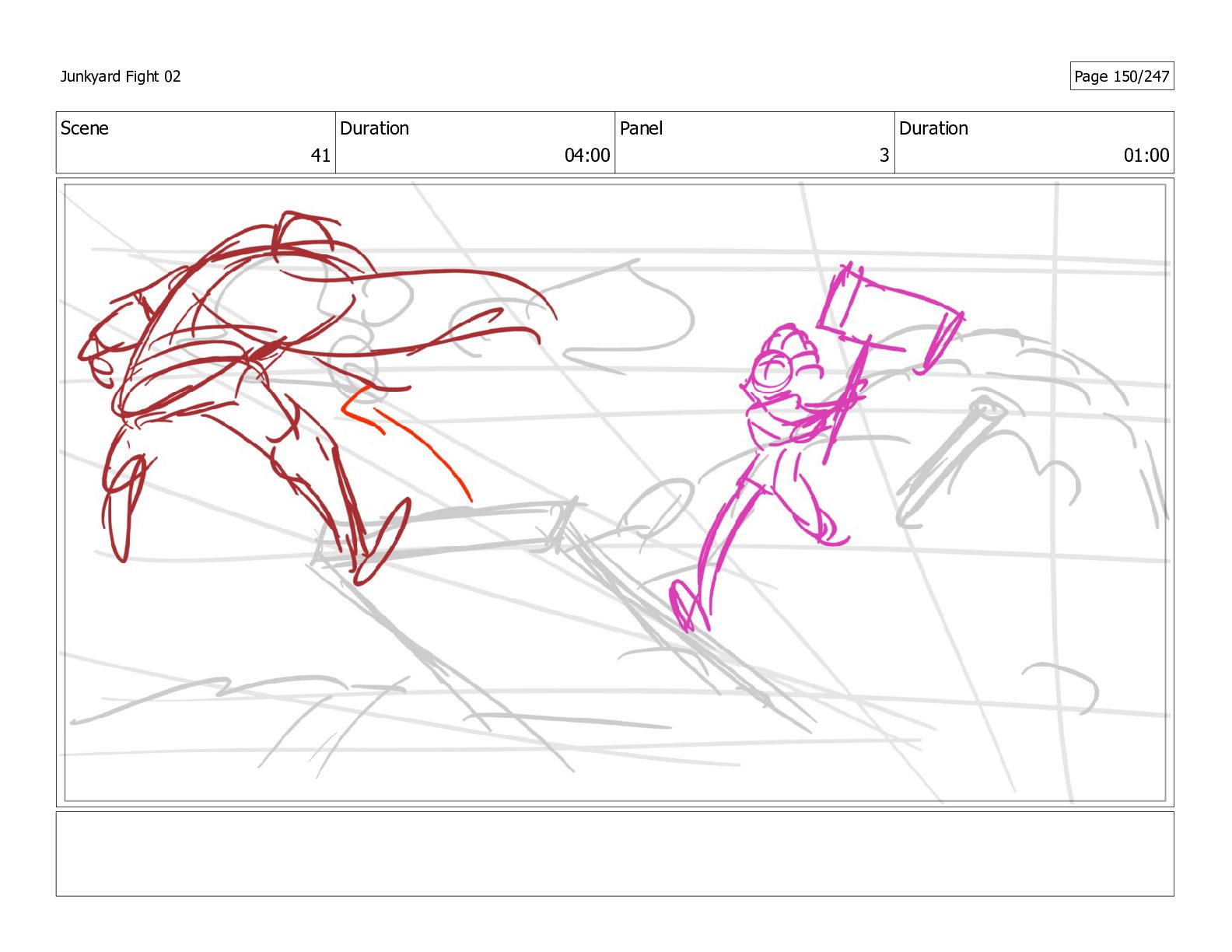The height and width of the screenshot is (952, 1232).
Task: Click the 'Page 150/247' page indicator
Action: [x=1122, y=76]
